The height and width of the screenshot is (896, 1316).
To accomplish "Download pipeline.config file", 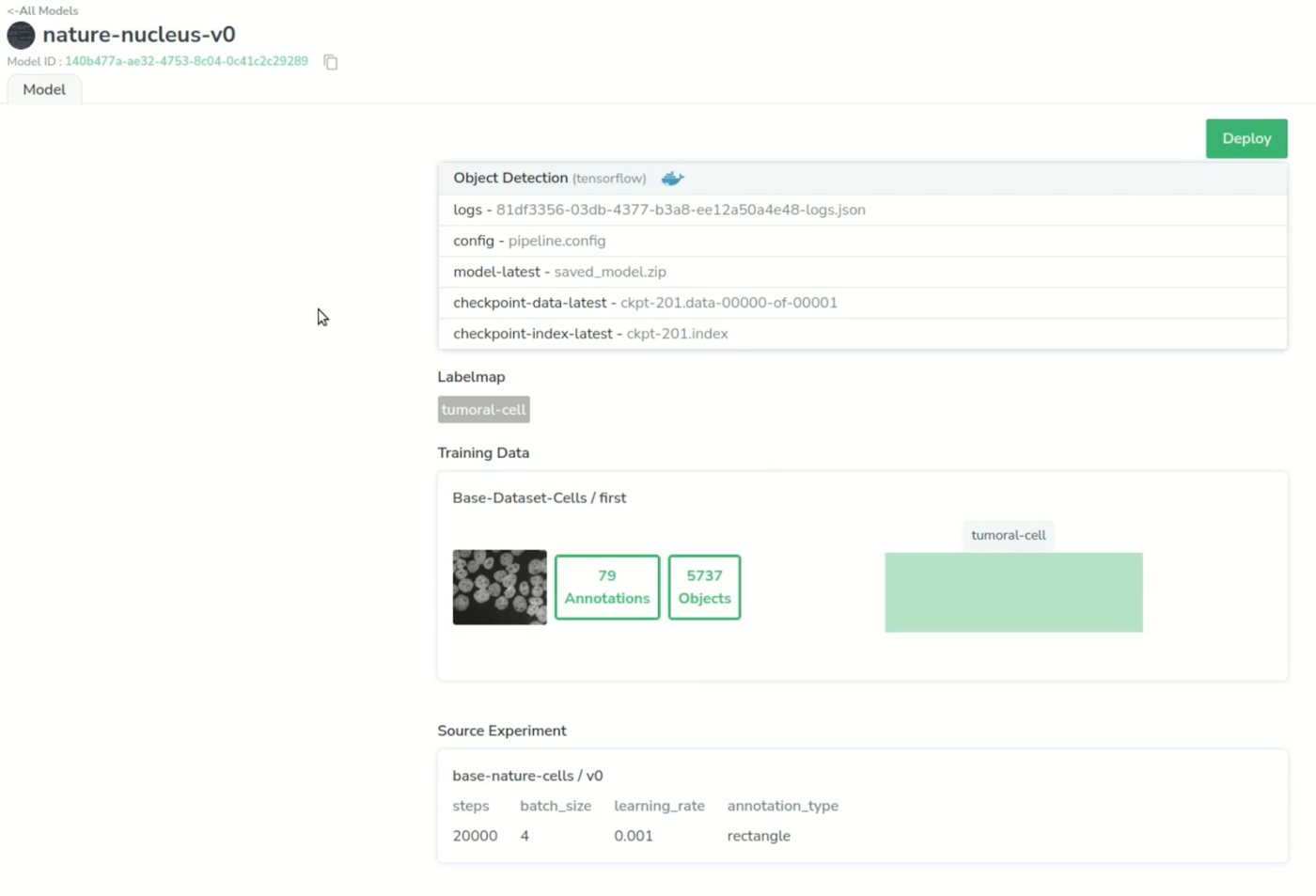I will 556,241.
